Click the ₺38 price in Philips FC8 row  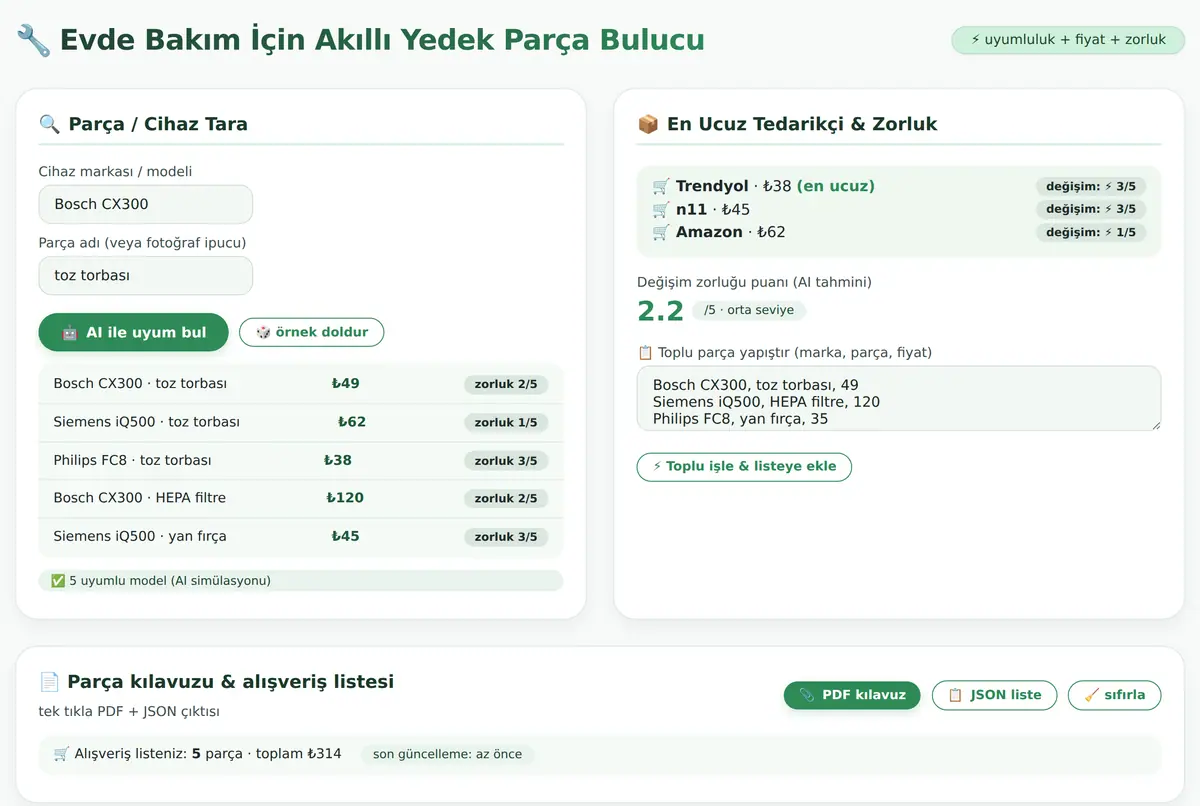tap(338, 461)
